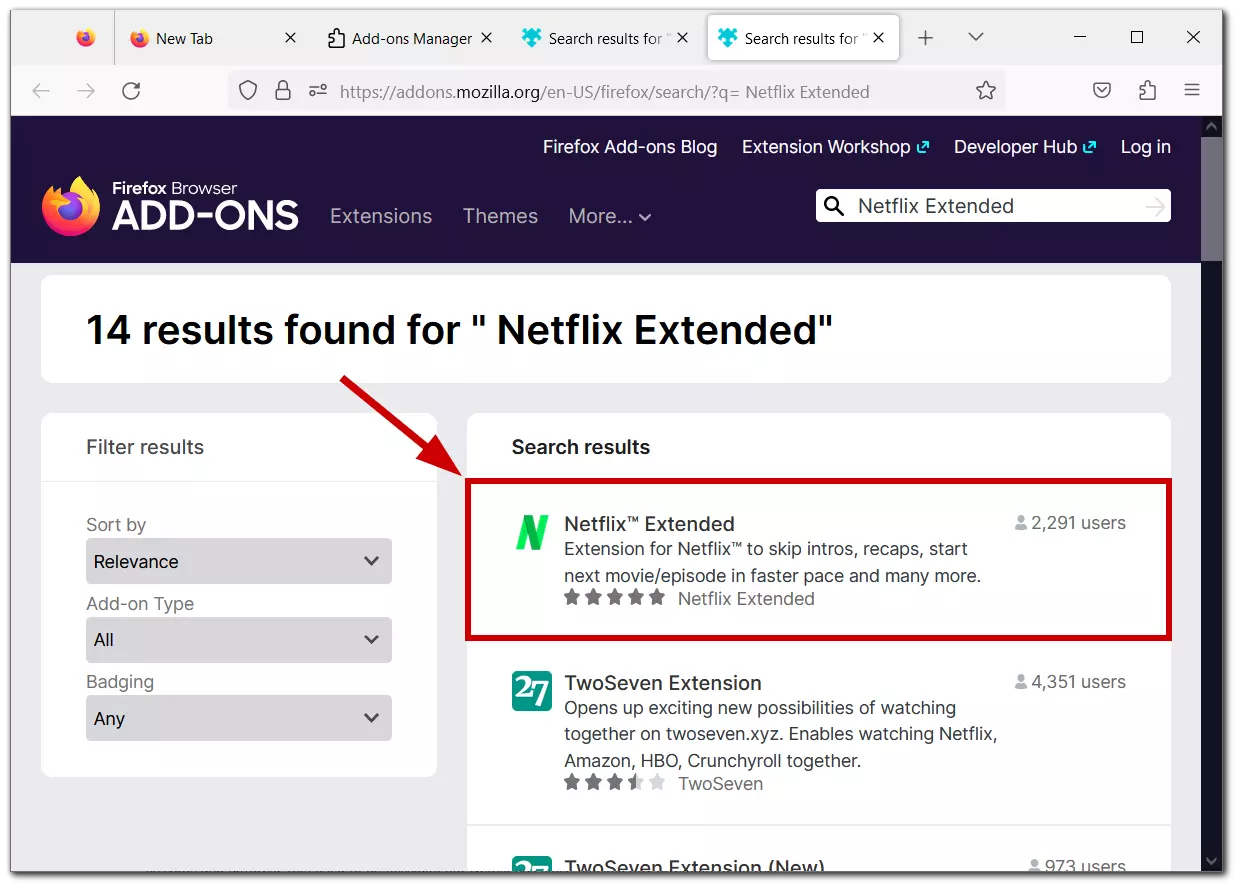Open the Themes section
Image resolution: width=1241 pixels, height=890 pixels.
click(500, 216)
